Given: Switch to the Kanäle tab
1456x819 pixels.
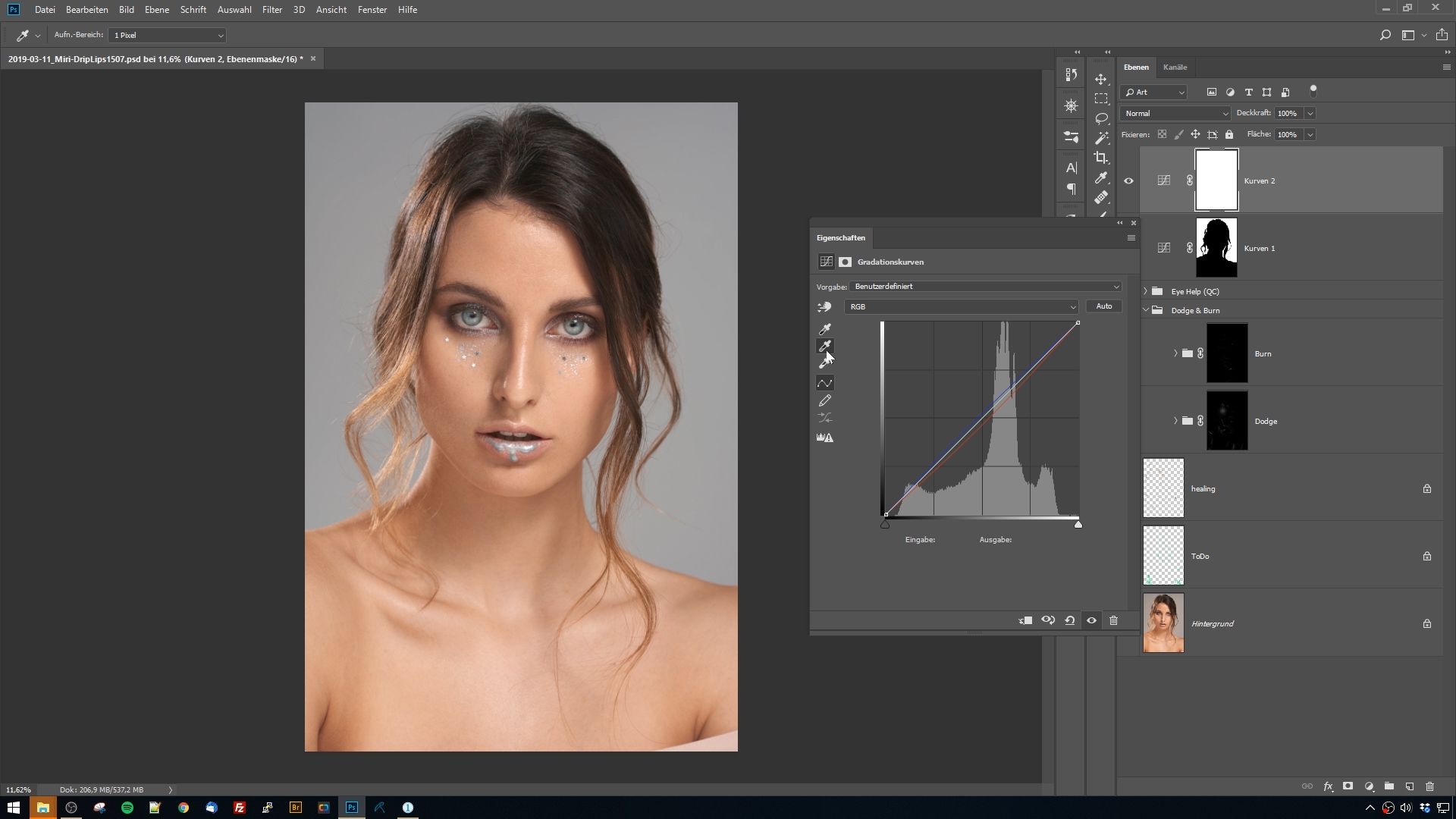Looking at the screenshot, I should 1175,67.
